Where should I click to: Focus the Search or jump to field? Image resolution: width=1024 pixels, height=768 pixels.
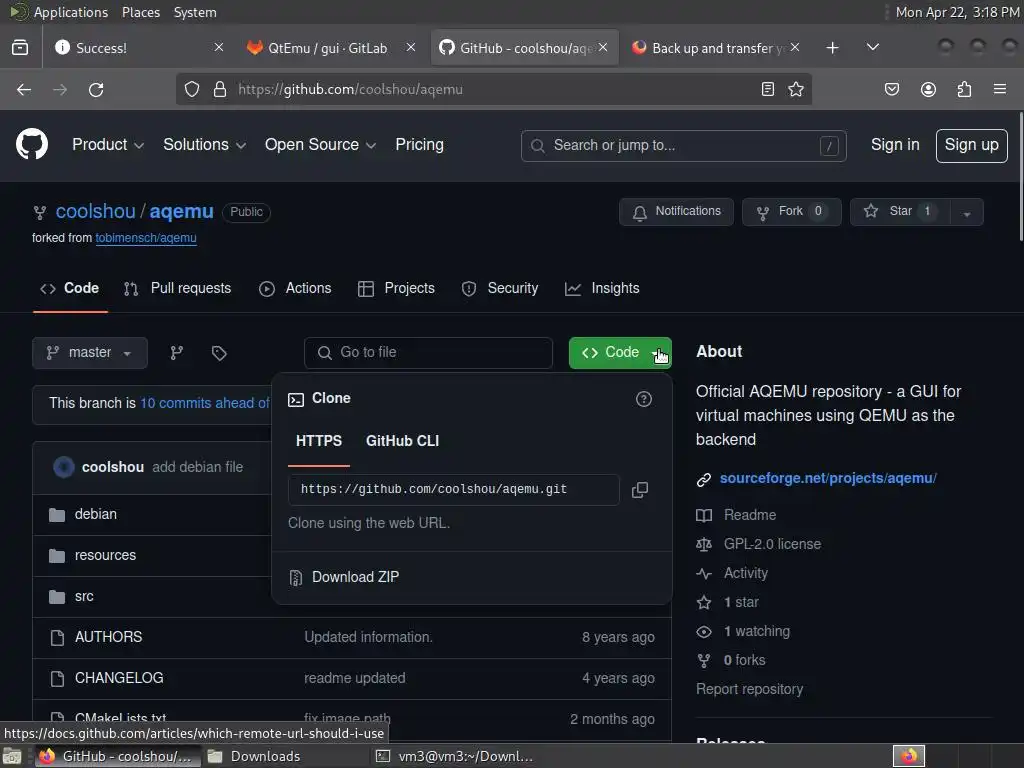tap(684, 145)
